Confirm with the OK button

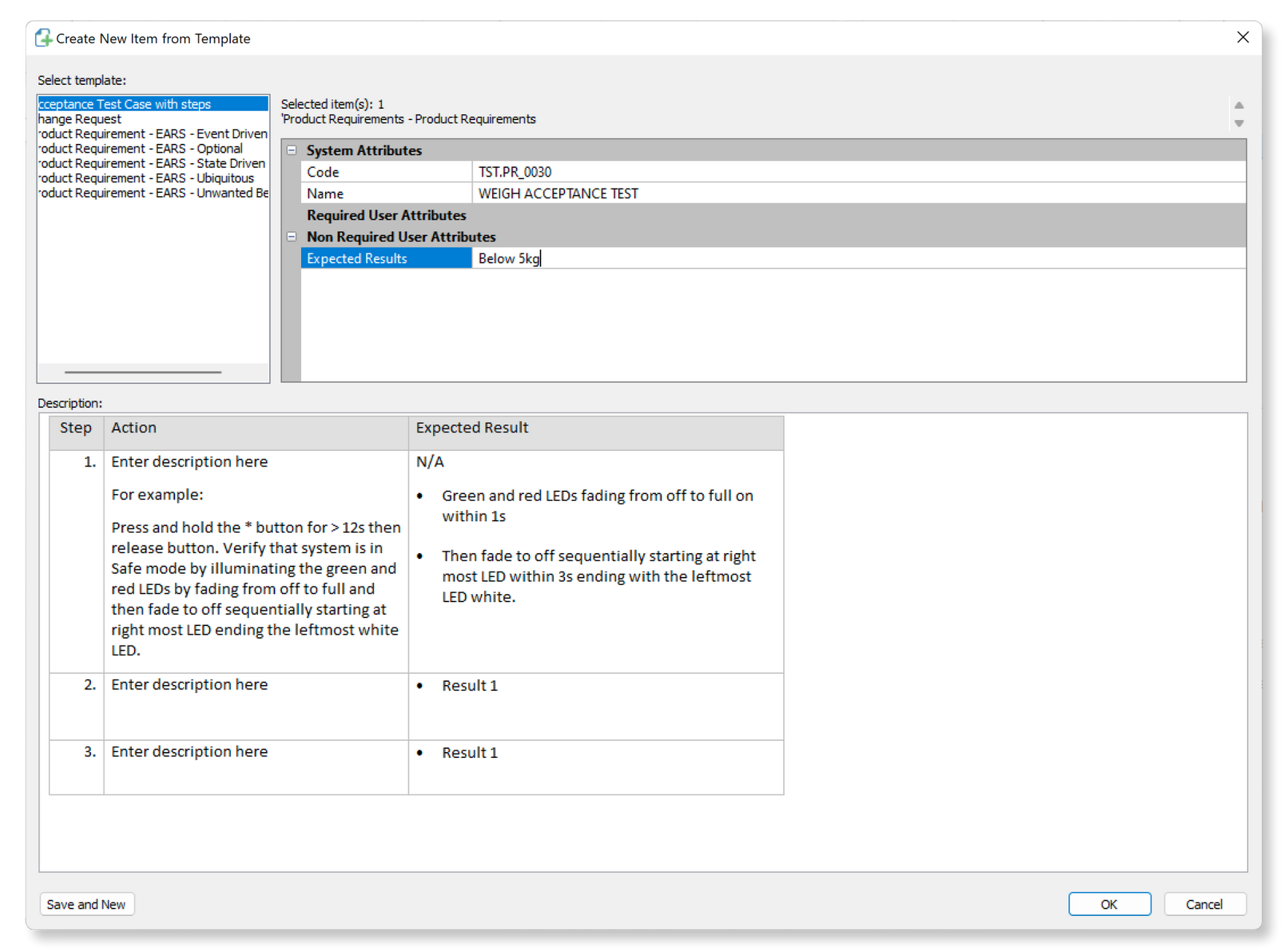pyautogui.click(x=1109, y=904)
